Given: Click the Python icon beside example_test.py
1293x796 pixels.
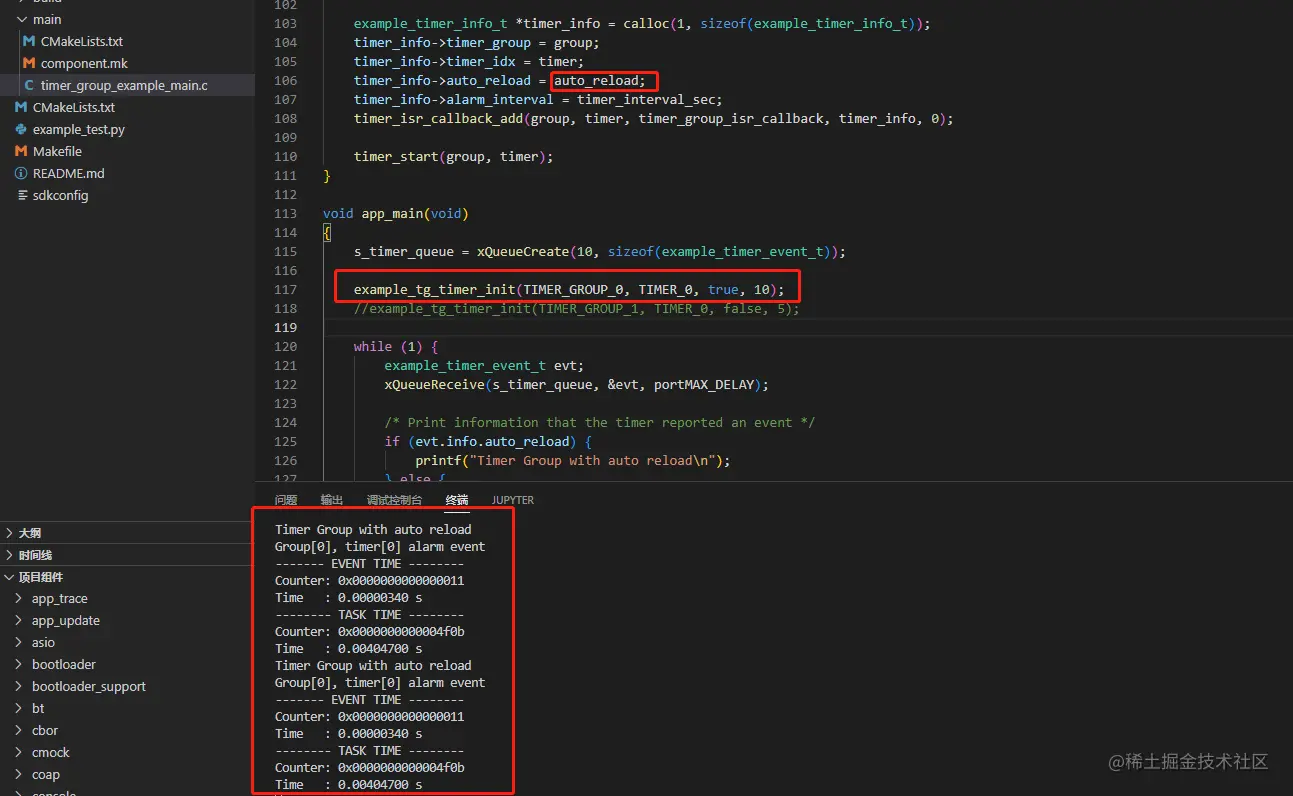Looking at the screenshot, I should 21,130.
